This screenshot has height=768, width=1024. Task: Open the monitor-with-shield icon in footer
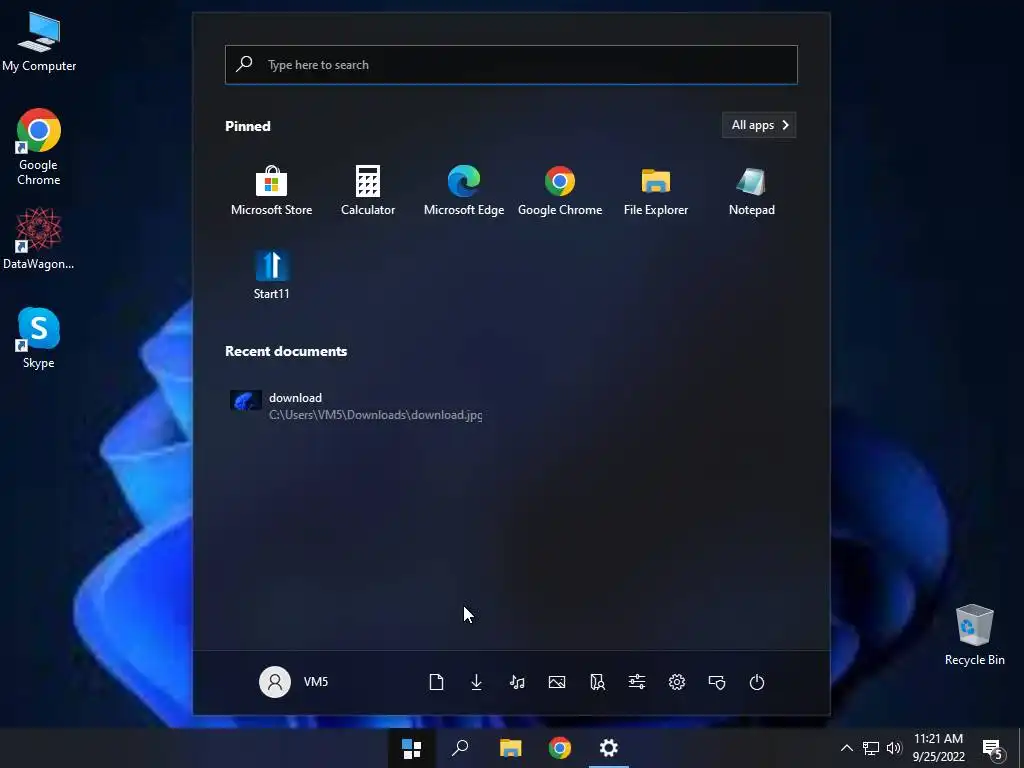tap(717, 682)
